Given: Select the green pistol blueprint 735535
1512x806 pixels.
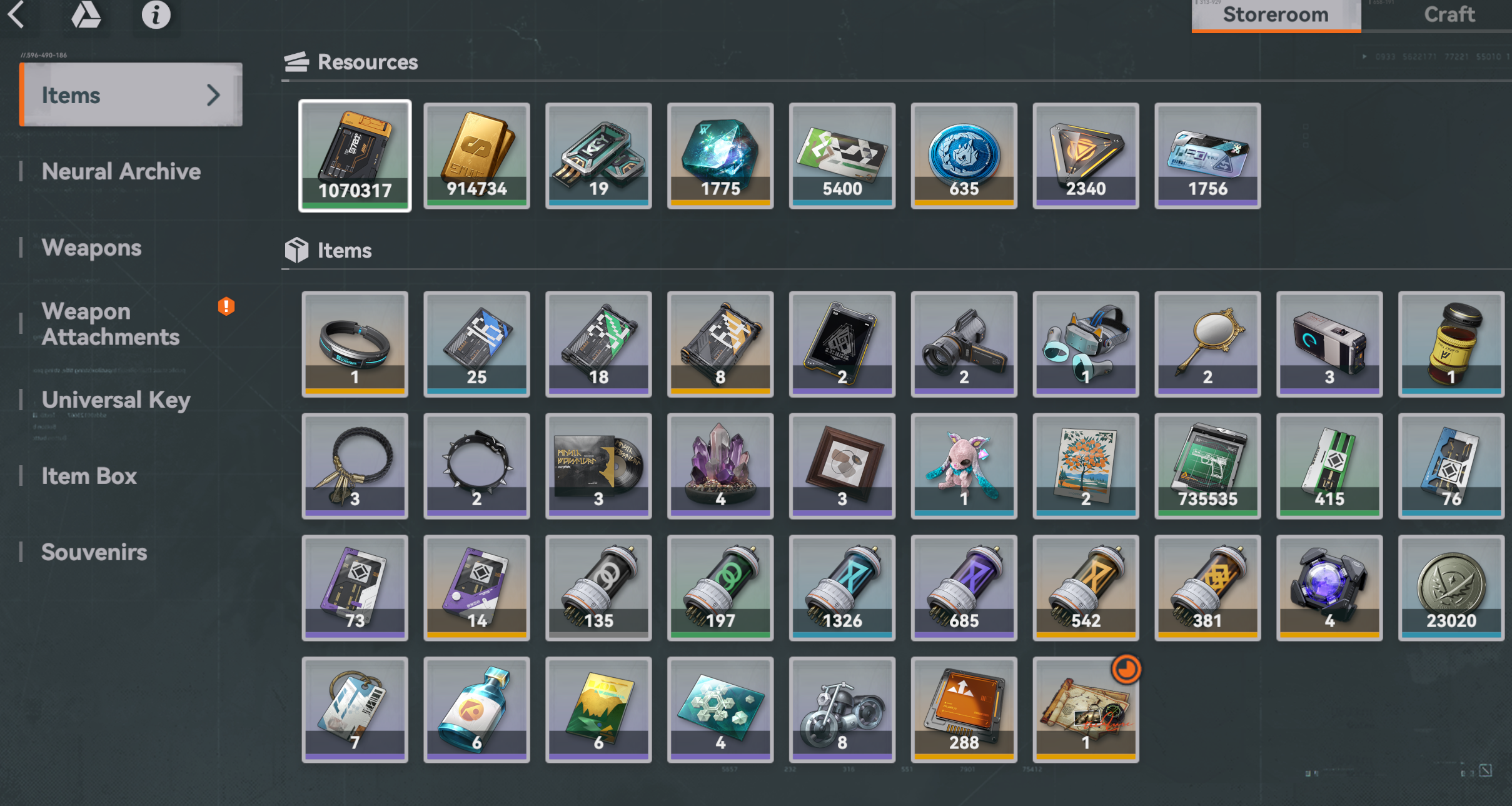Looking at the screenshot, I should pyautogui.click(x=1207, y=466).
